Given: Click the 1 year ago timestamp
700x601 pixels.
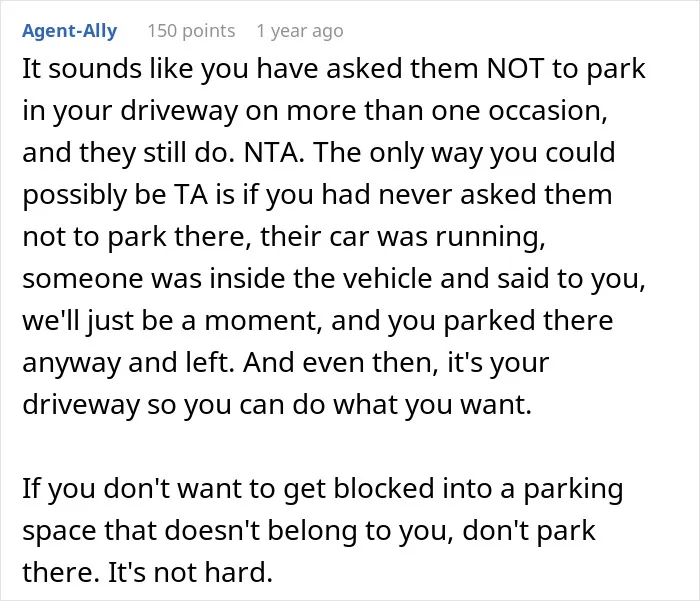Looking at the screenshot, I should 300,31.
